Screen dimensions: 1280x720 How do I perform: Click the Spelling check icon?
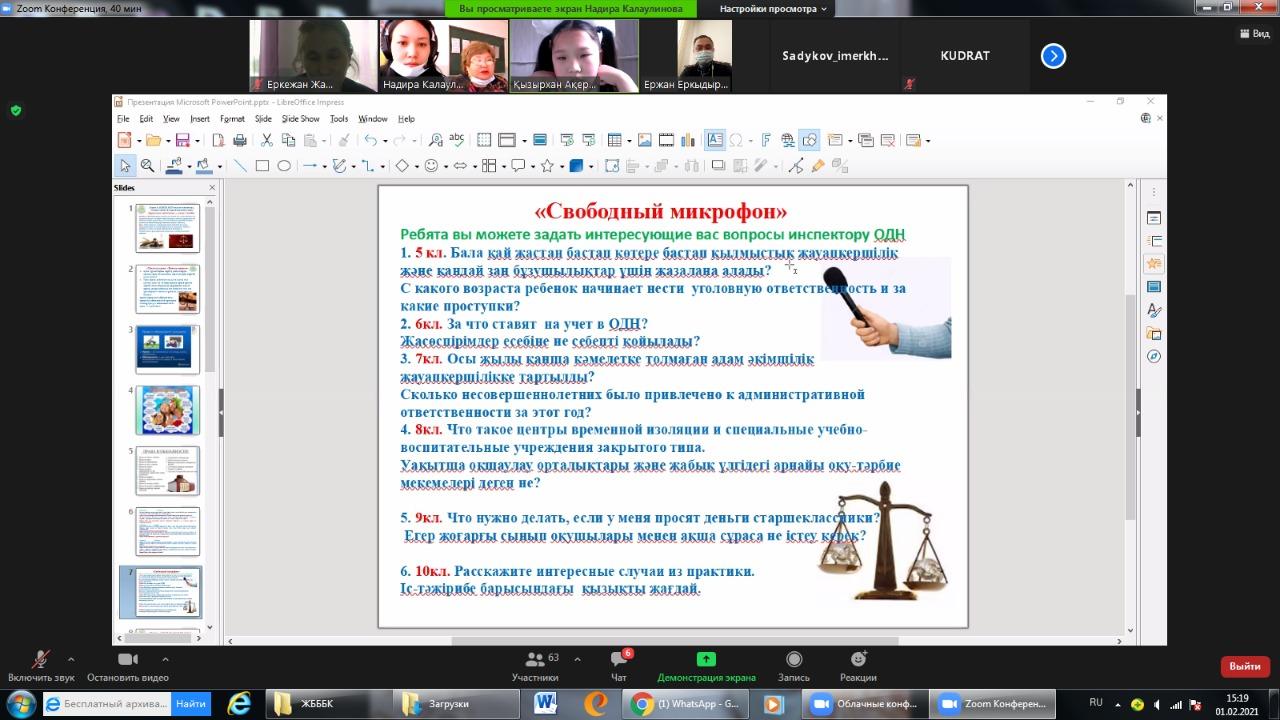tap(457, 140)
